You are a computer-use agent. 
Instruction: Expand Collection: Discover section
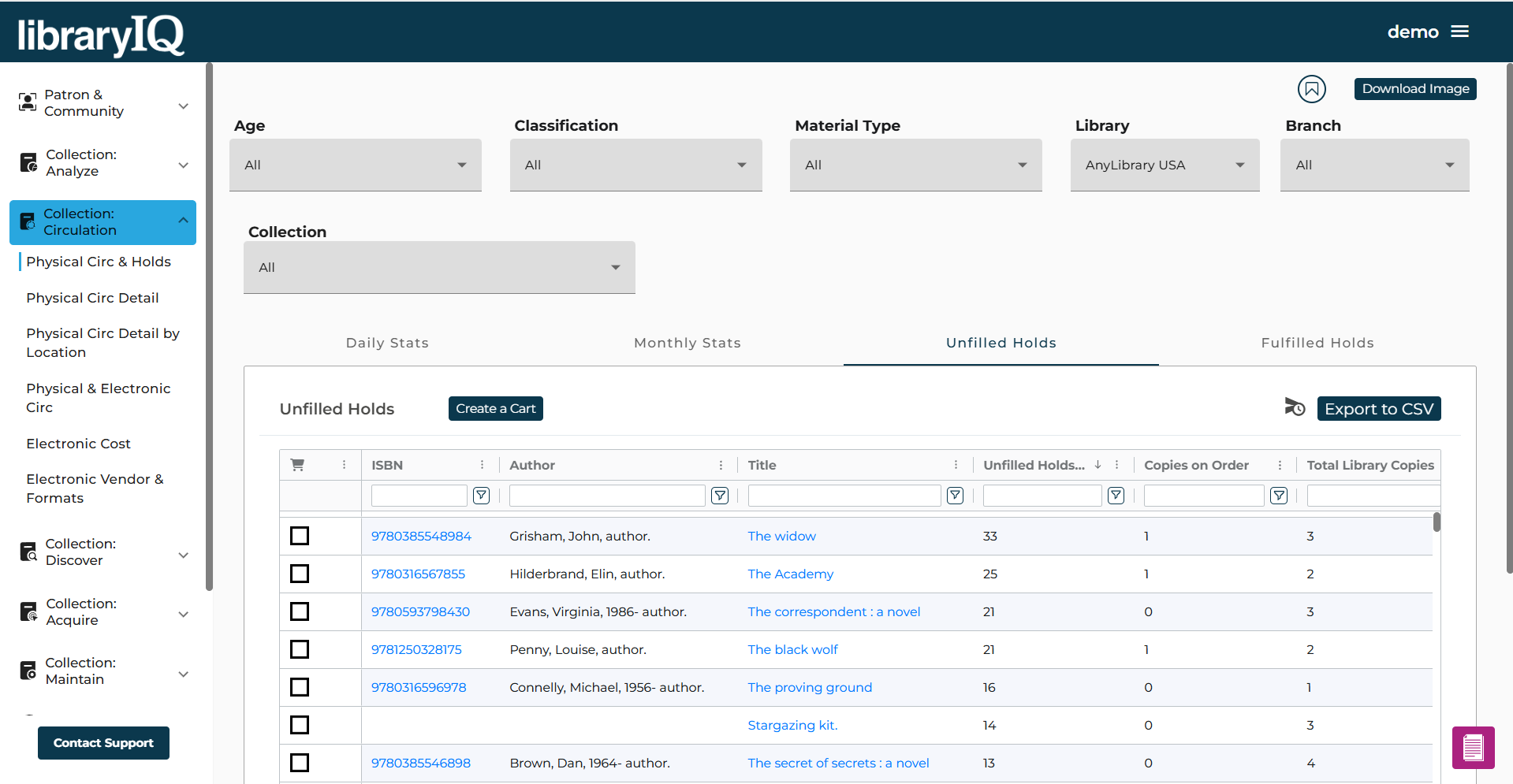click(183, 555)
